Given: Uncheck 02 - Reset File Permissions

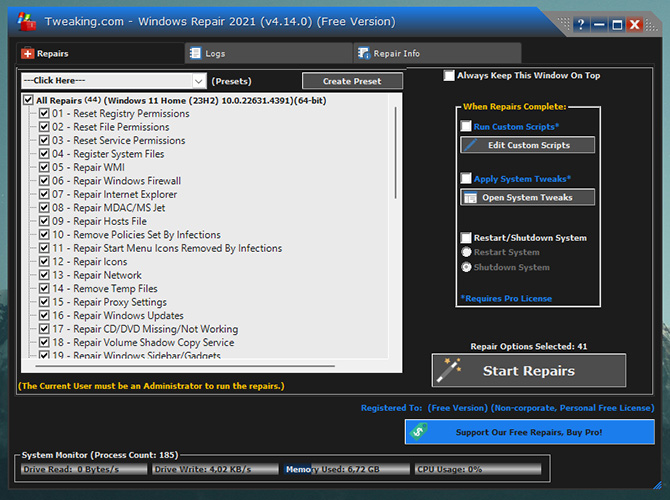Looking at the screenshot, I should [44, 127].
